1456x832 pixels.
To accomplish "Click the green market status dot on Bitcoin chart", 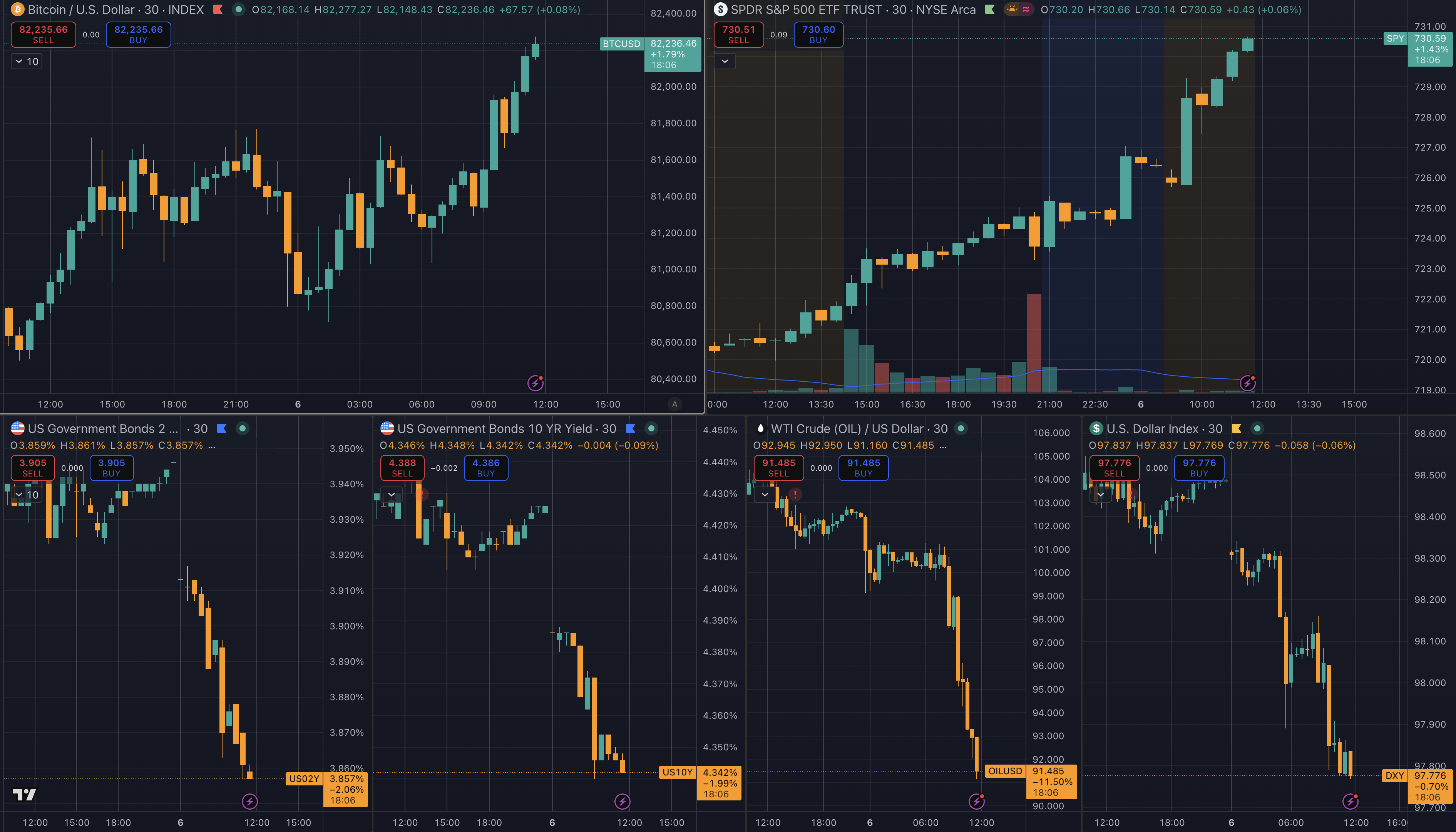I will pos(239,10).
